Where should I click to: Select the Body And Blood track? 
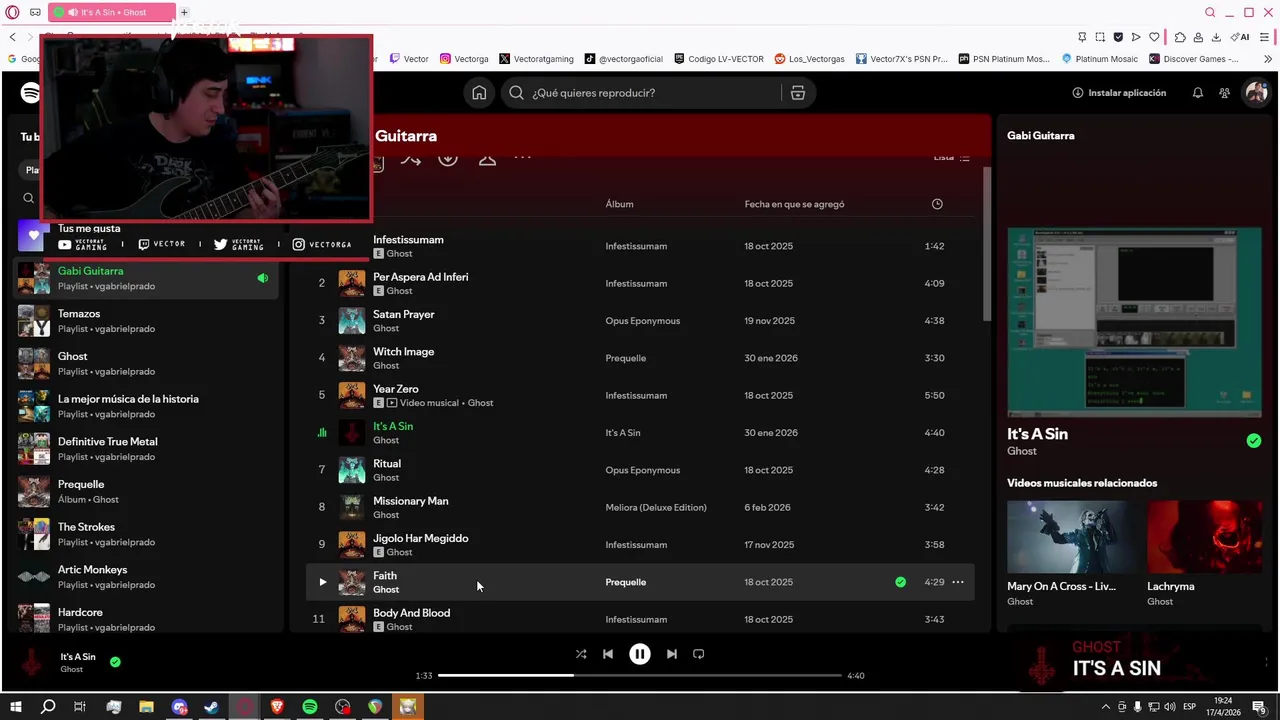click(x=412, y=613)
